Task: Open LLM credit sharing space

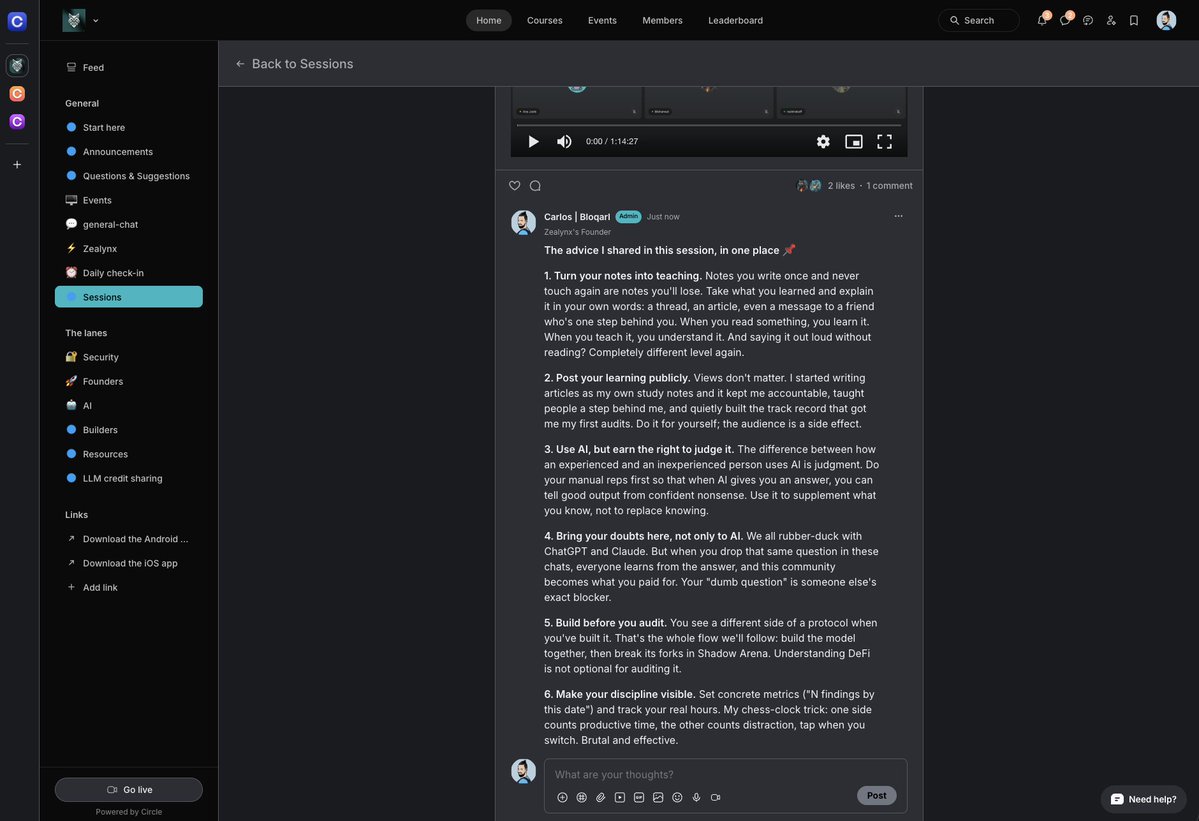Action: 128,479
